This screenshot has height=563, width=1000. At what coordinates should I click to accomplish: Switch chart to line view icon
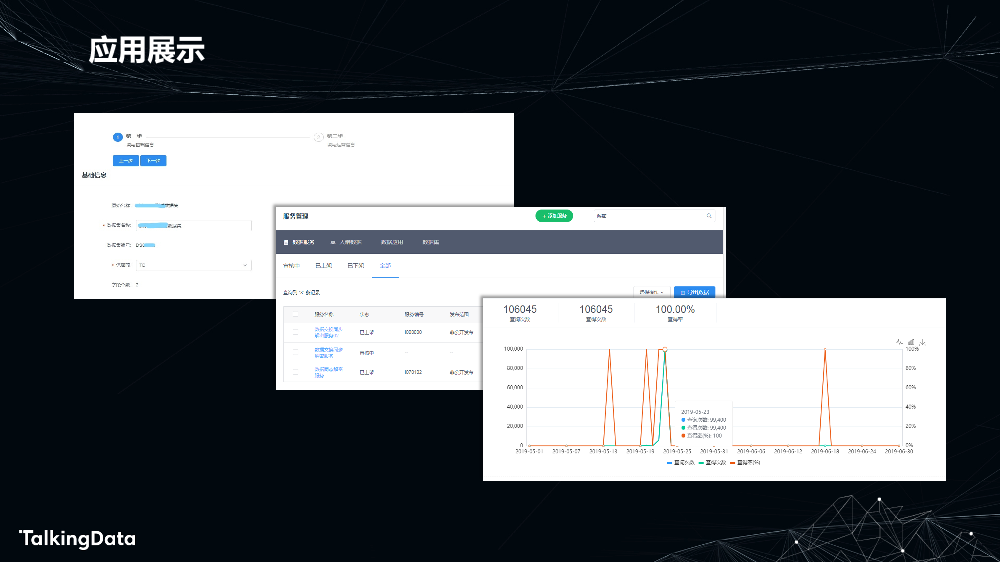tap(899, 342)
